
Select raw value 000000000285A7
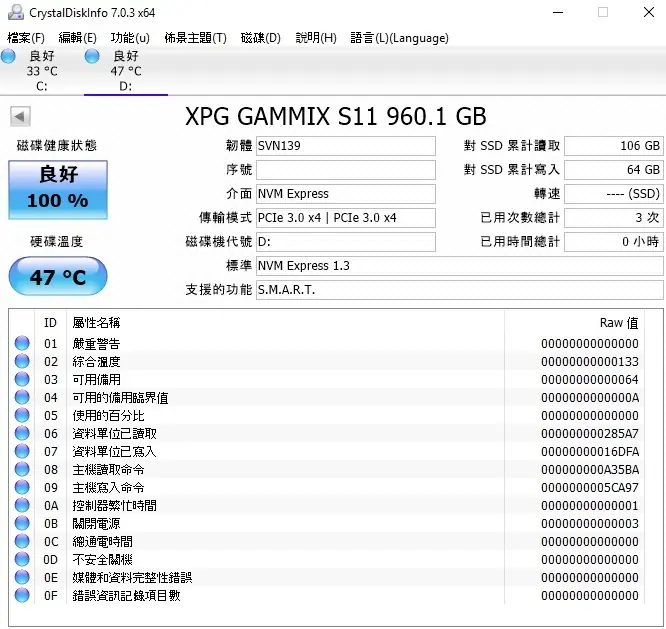point(590,434)
